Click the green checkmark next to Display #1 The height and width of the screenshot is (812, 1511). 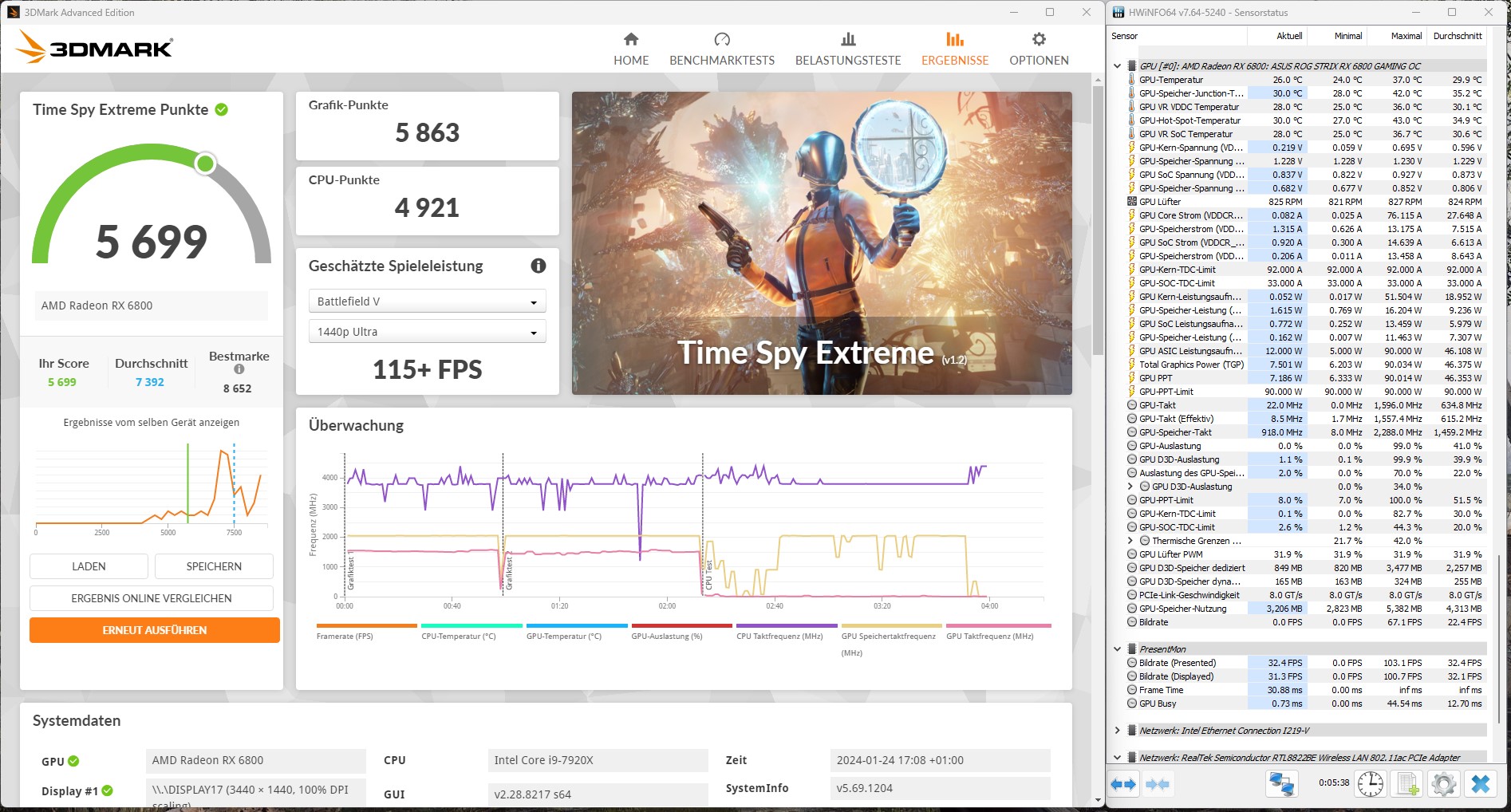click(107, 790)
